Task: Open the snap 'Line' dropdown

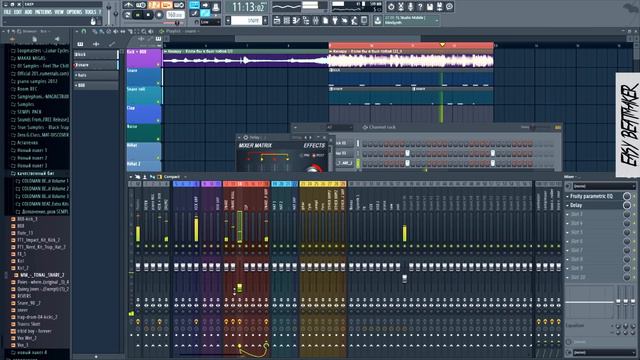Action: click(x=210, y=22)
